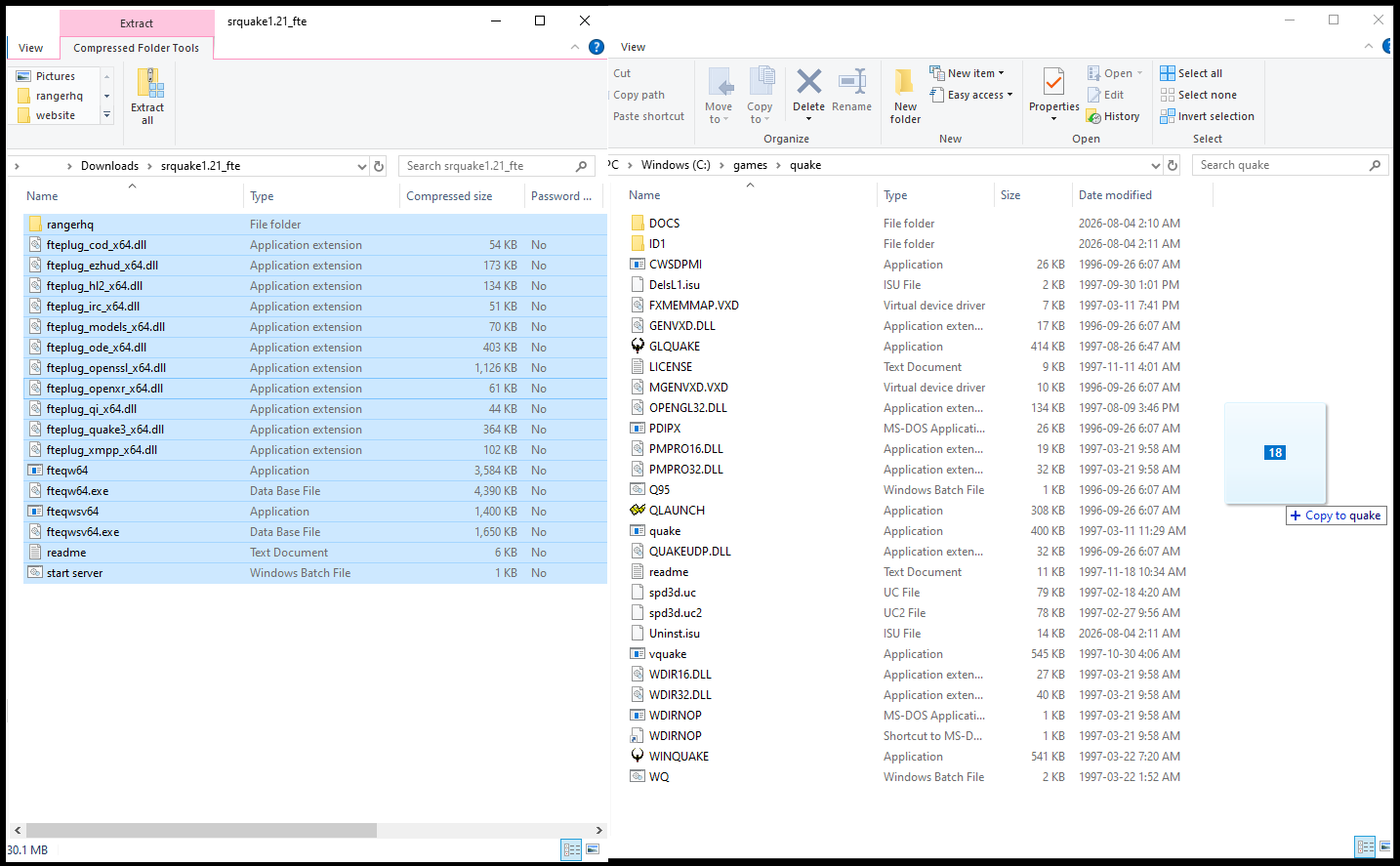The width and height of the screenshot is (1400, 866).
Task: Click the Copy to button
Action: pyautogui.click(x=760, y=96)
